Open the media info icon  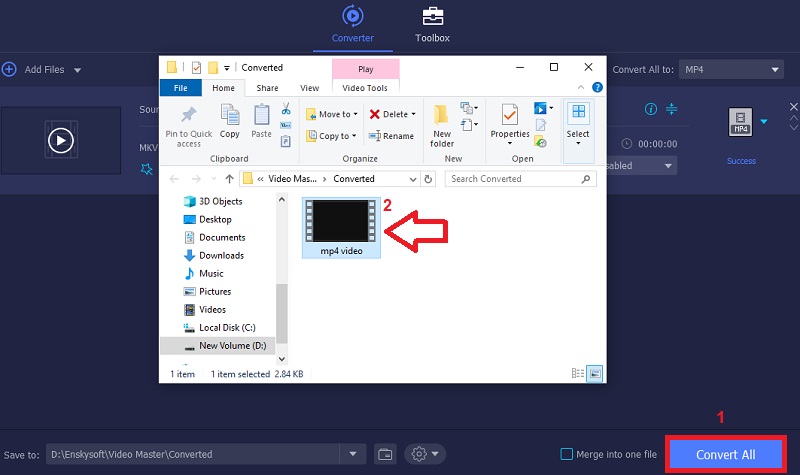coord(651,109)
